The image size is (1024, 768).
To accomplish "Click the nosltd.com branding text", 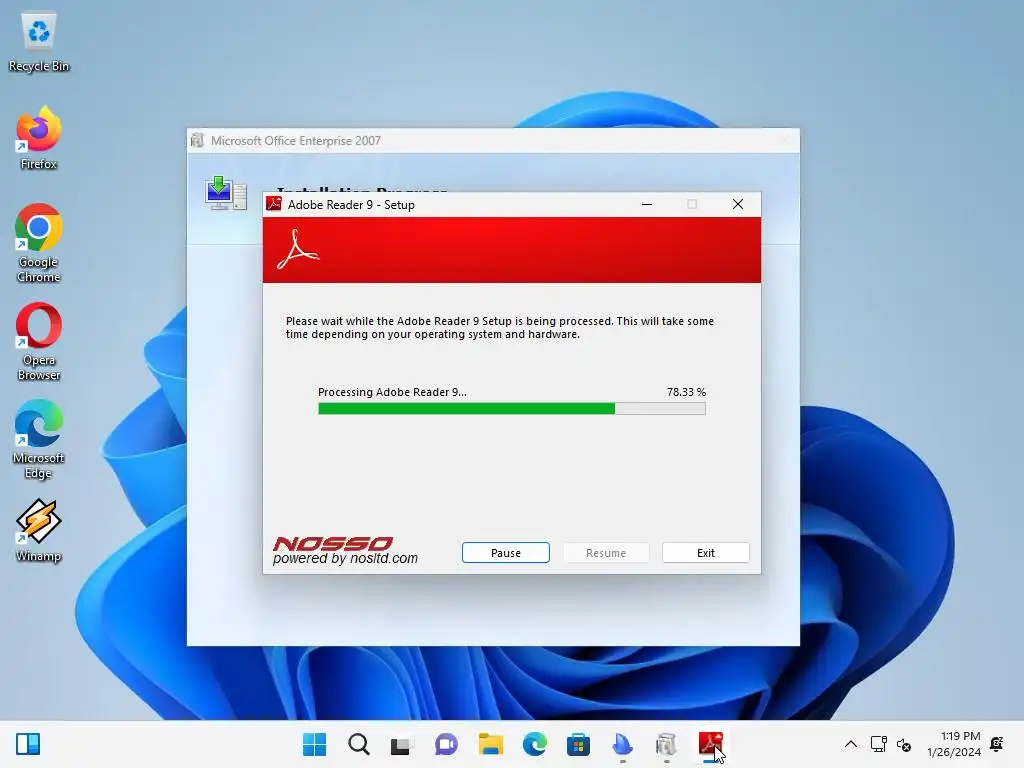I will tap(345, 558).
